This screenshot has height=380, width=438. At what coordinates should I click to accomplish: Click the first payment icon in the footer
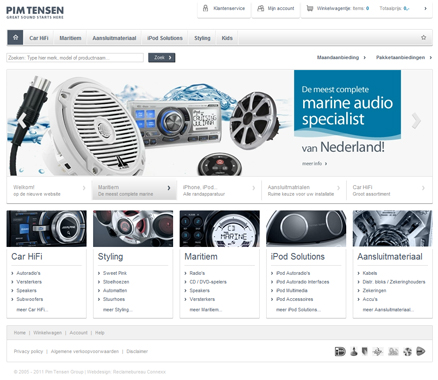click(340, 351)
